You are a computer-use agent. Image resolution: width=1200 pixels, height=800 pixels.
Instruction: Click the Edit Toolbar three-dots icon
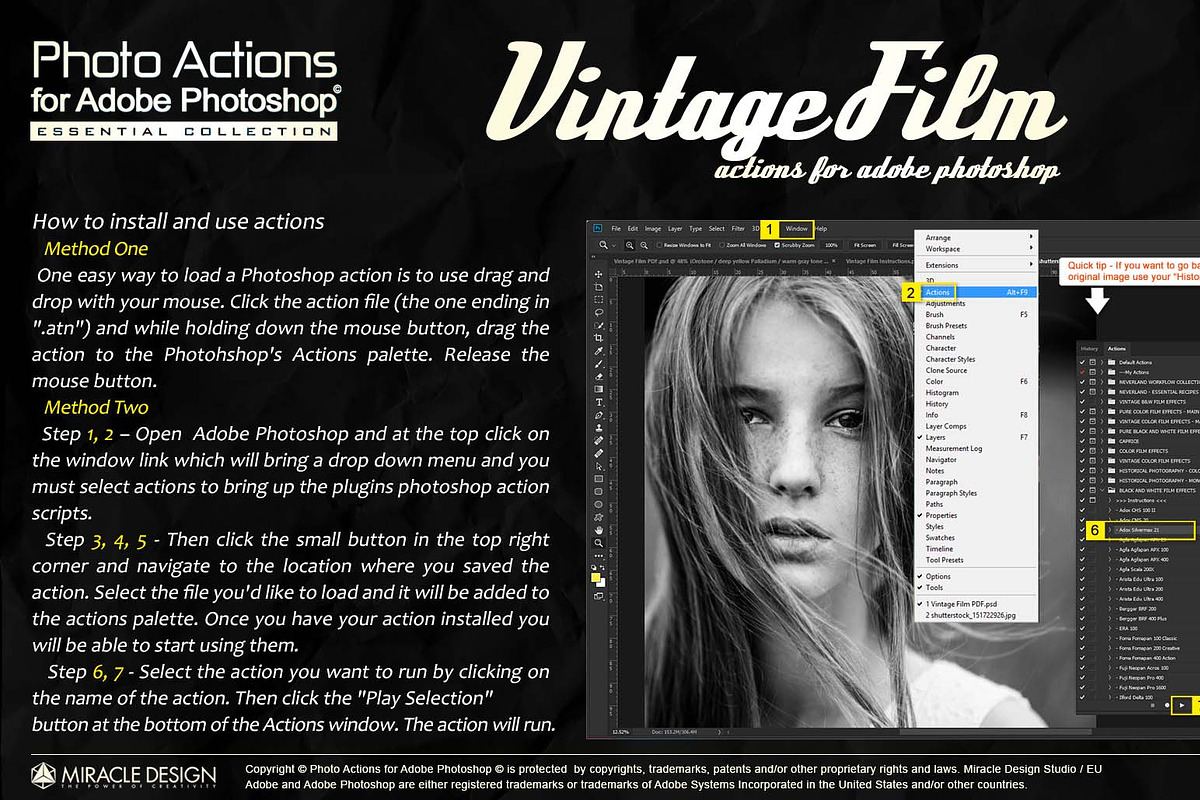tap(599, 556)
